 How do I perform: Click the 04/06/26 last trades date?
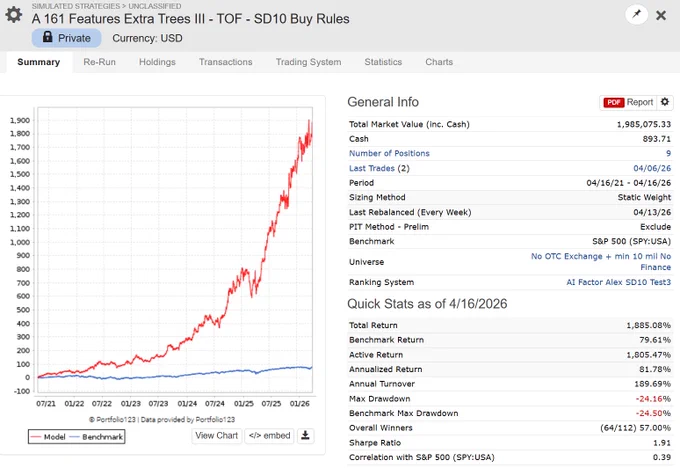click(x=652, y=168)
